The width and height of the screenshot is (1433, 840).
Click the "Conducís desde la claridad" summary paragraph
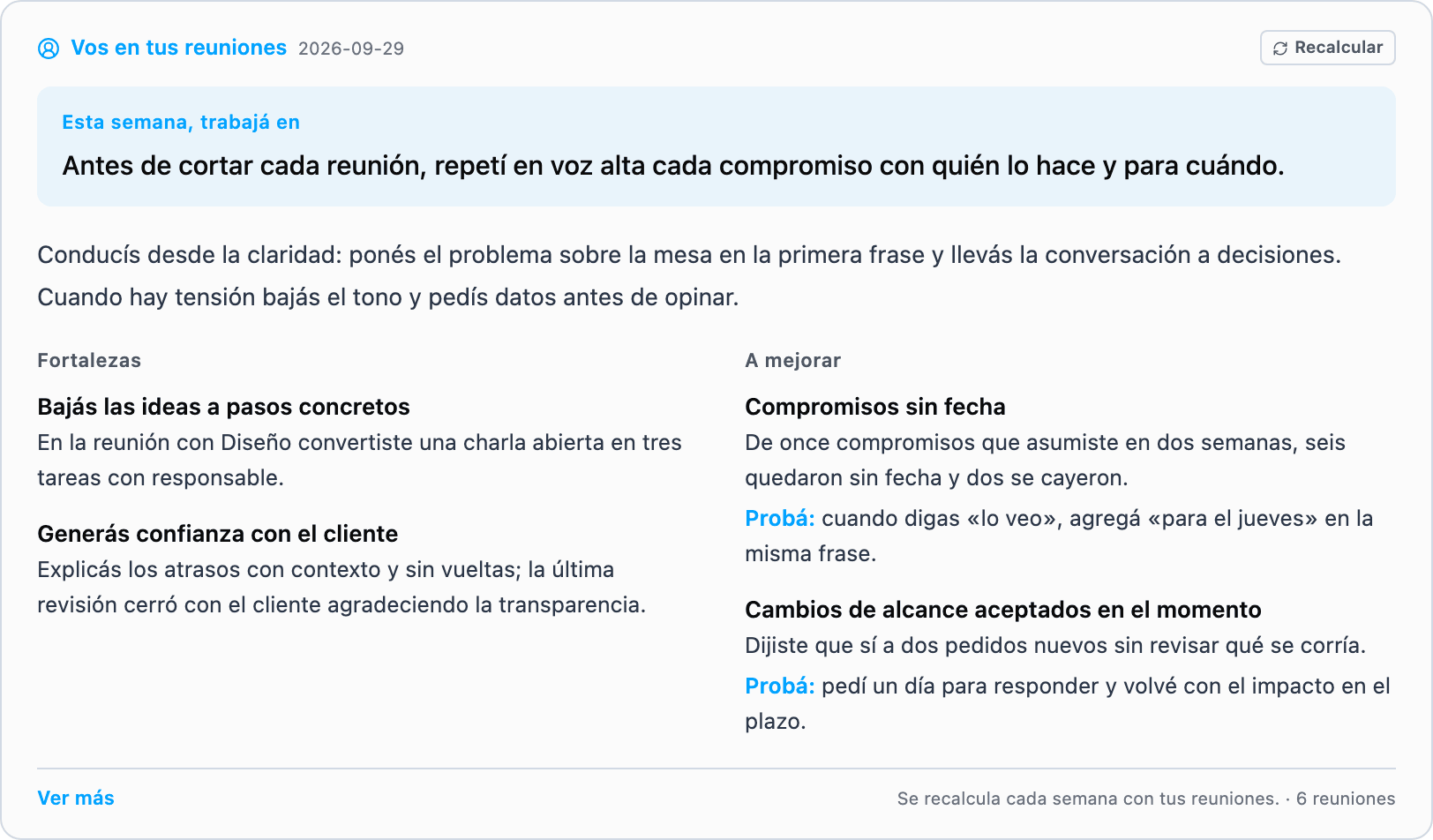click(x=689, y=276)
